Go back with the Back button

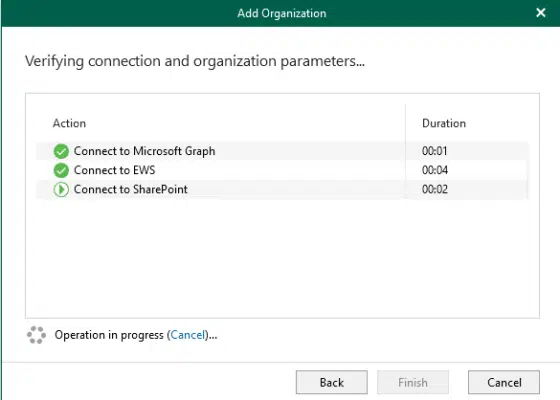(x=331, y=382)
